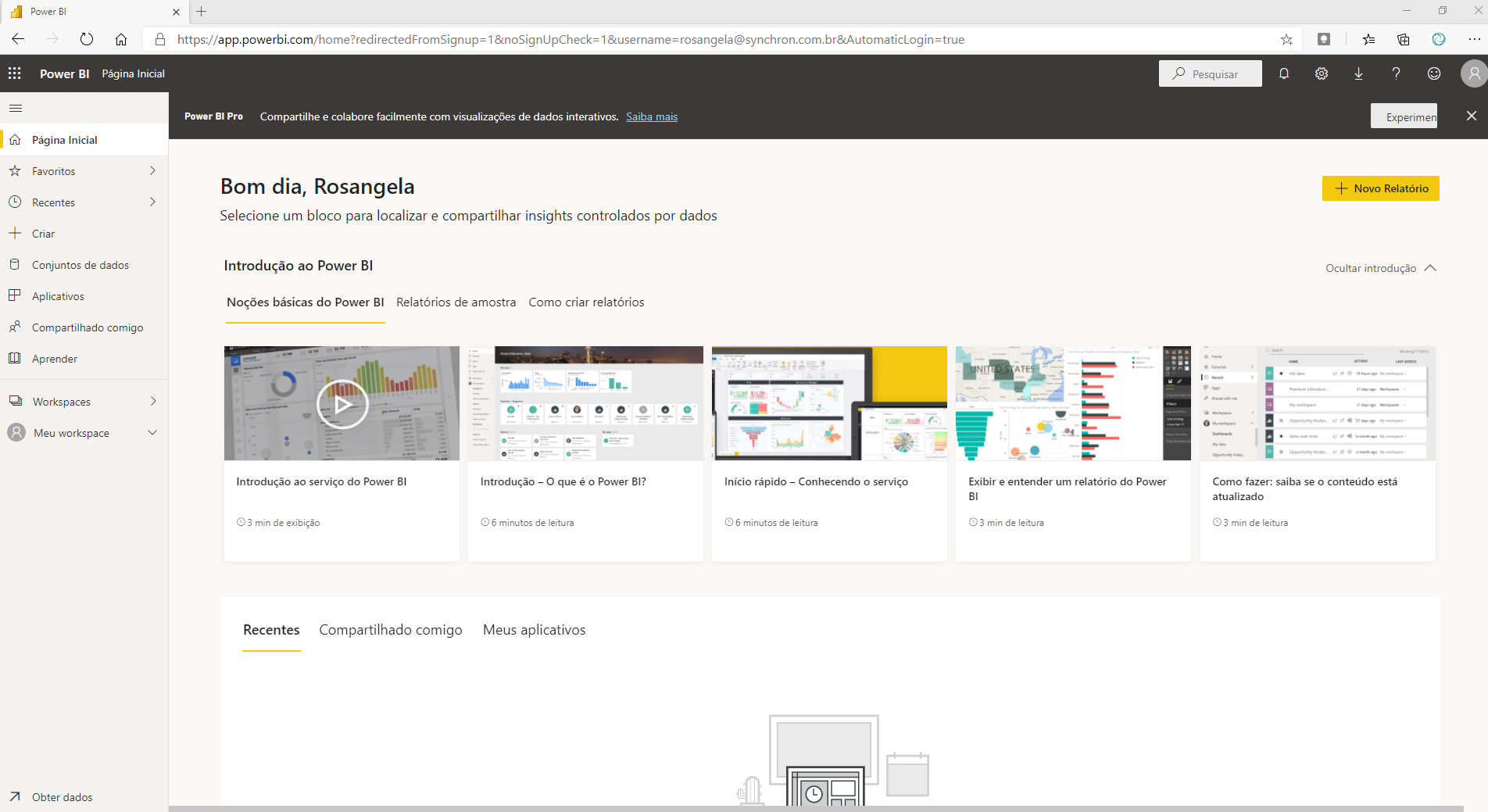Switch to Como criar relatórios tab
The height and width of the screenshot is (812, 1488).
pyautogui.click(x=587, y=302)
